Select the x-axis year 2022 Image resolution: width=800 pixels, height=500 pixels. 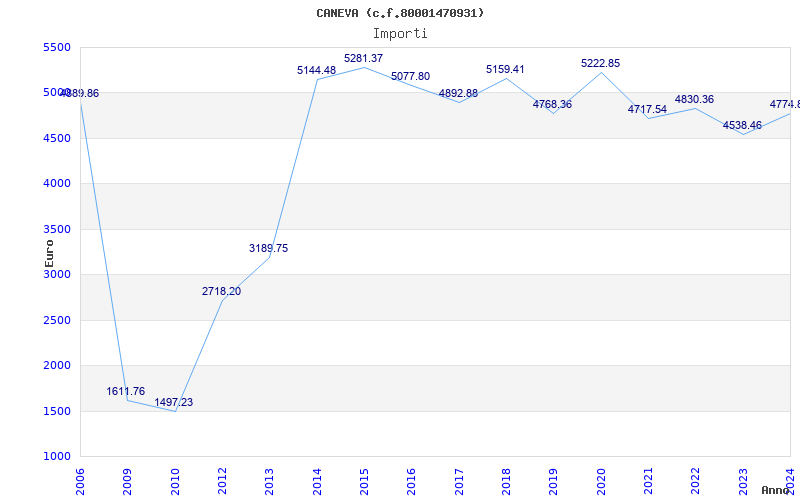pos(694,482)
